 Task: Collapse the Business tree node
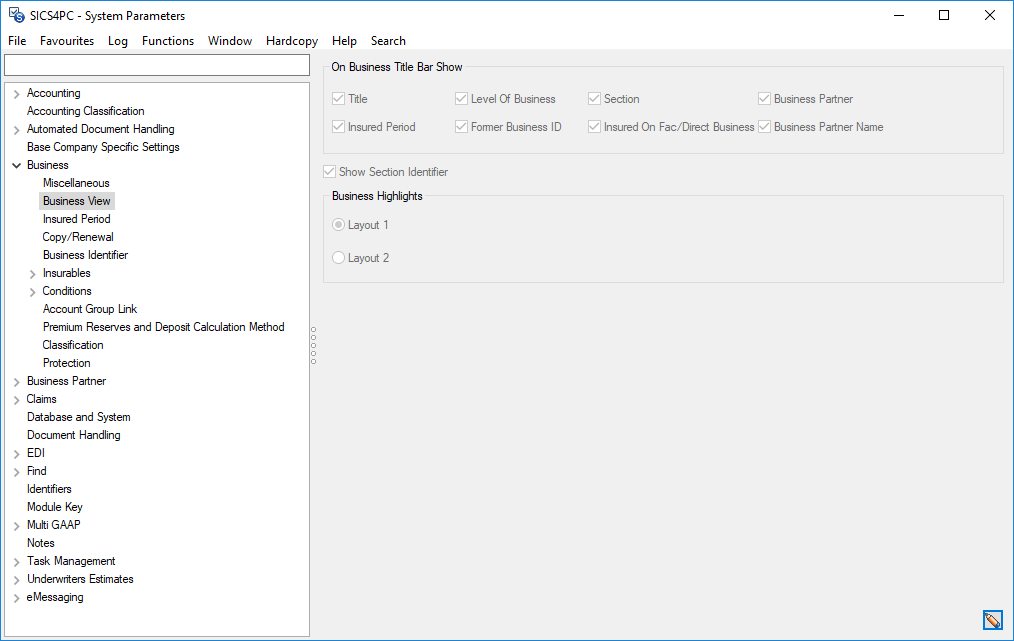coord(15,164)
